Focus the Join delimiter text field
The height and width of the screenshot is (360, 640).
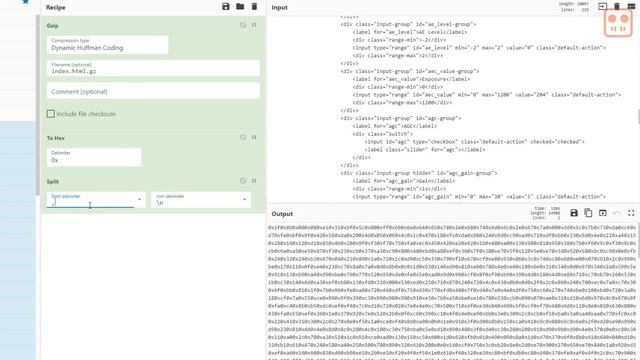196,200
